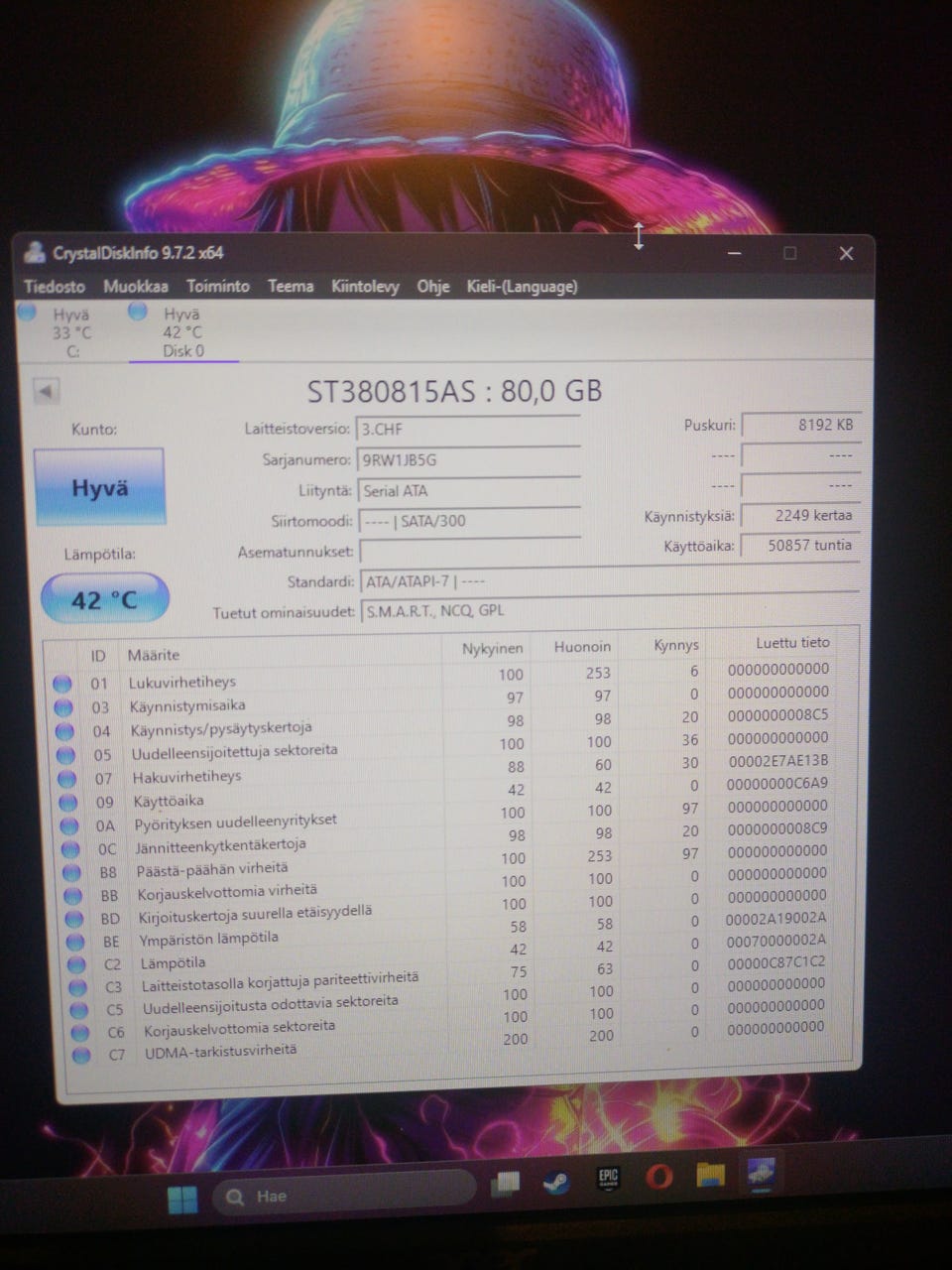Click the Nykyinen column header
This screenshot has height=1270, width=952.
click(x=492, y=648)
